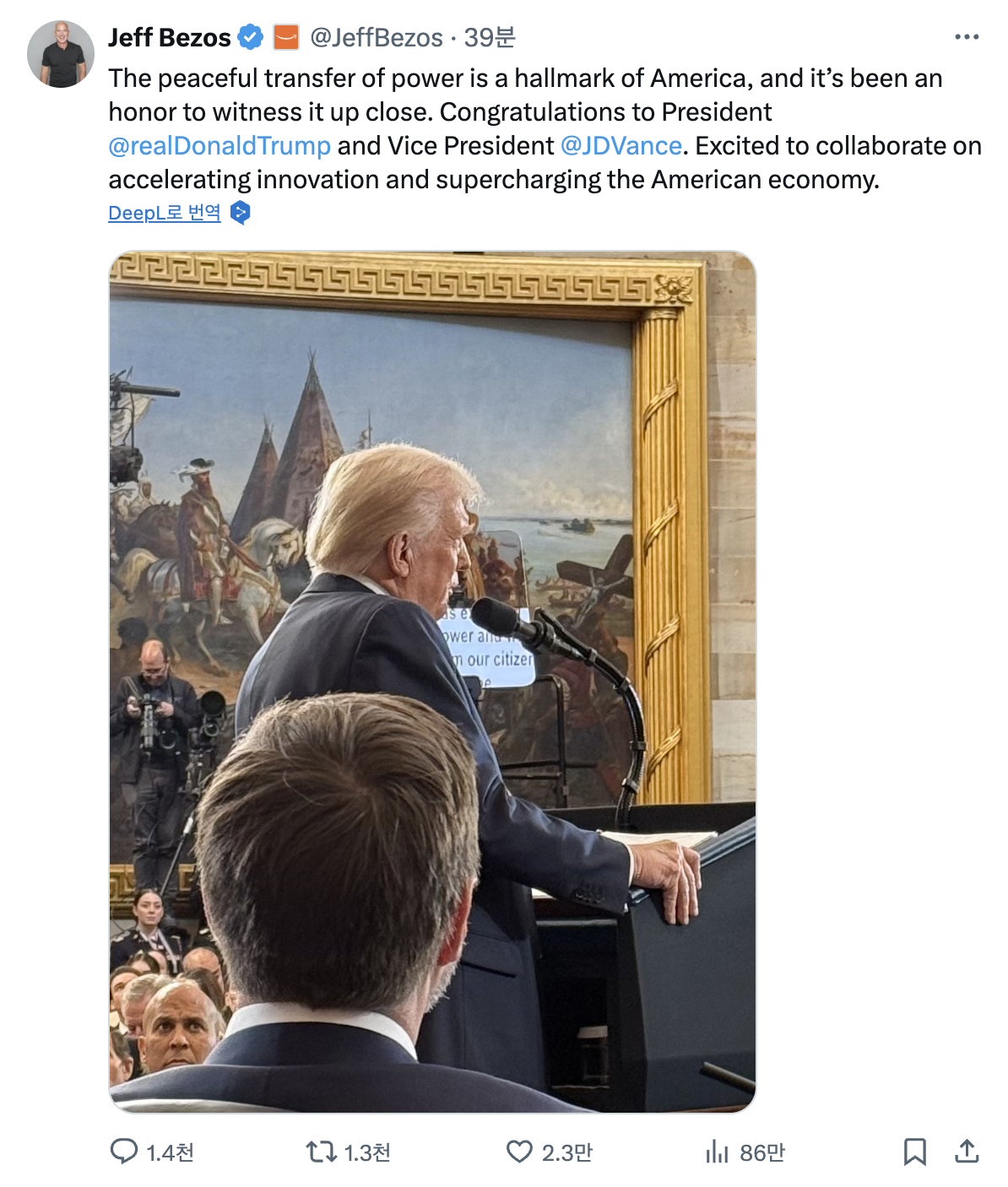Click the 2.3만 like count
Viewport: 1008px width, 1187px height.
567,1152
